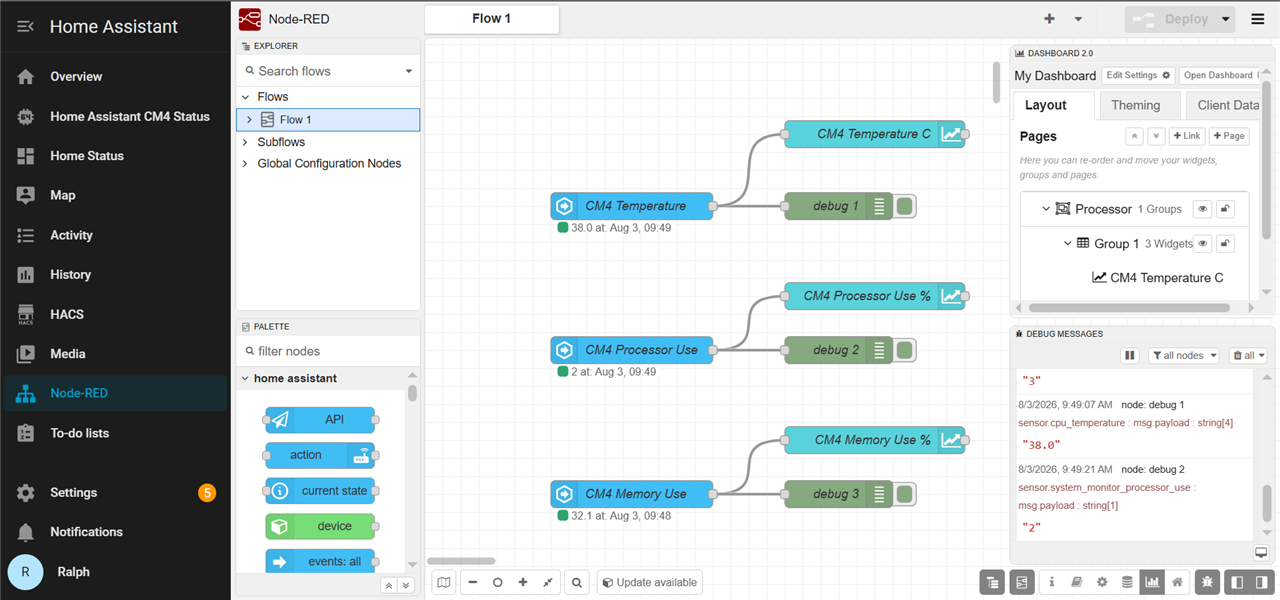
Task: Toggle the debug 1 node enable button
Action: (x=904, y=206)
